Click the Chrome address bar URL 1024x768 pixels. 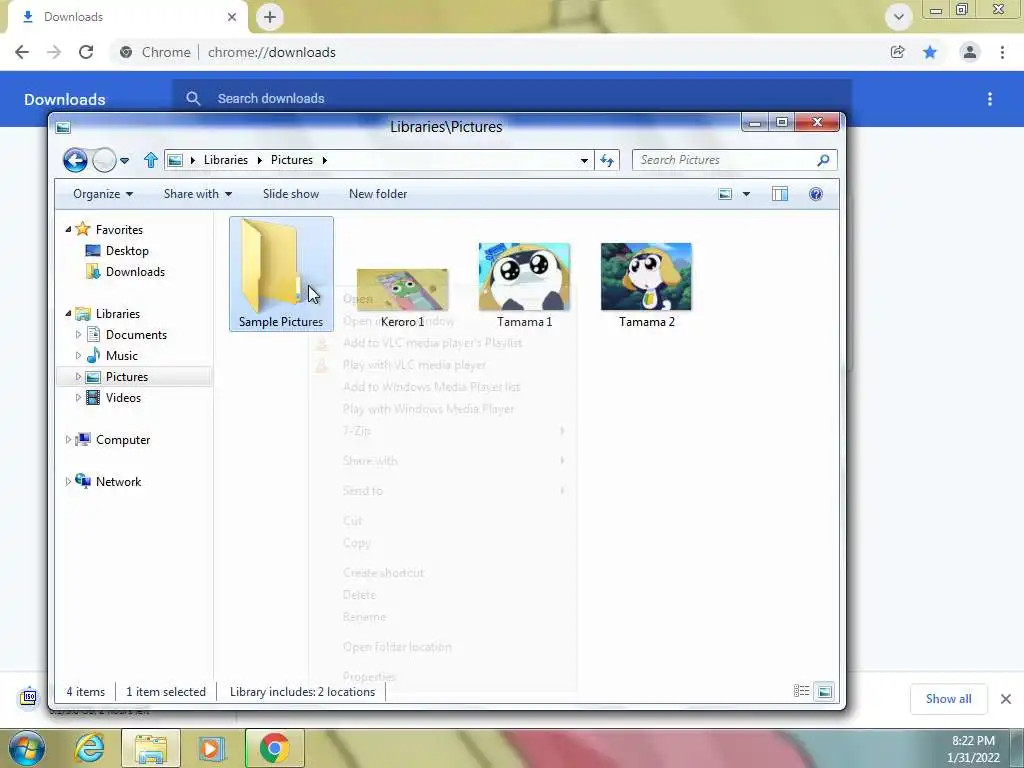click(272, 52)
